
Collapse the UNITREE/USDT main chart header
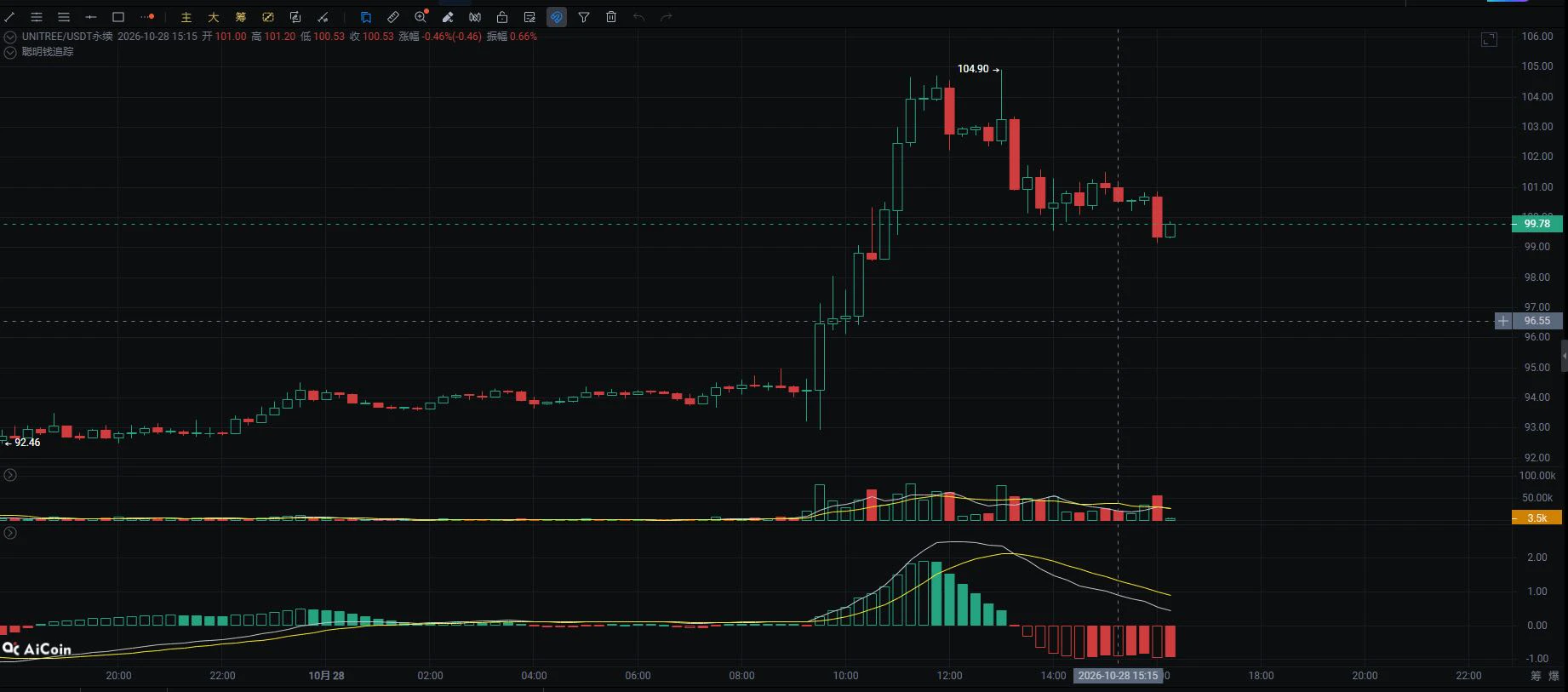pos(10,37)
